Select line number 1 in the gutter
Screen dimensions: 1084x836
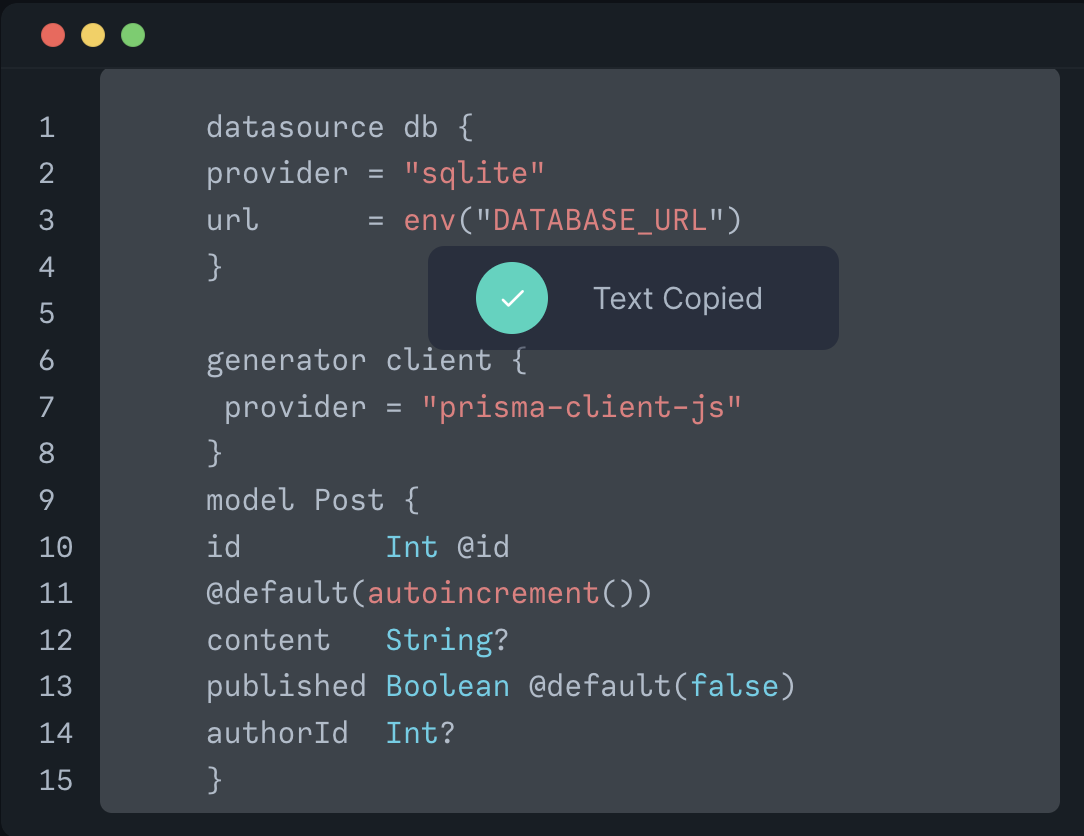tap(47, 127)
